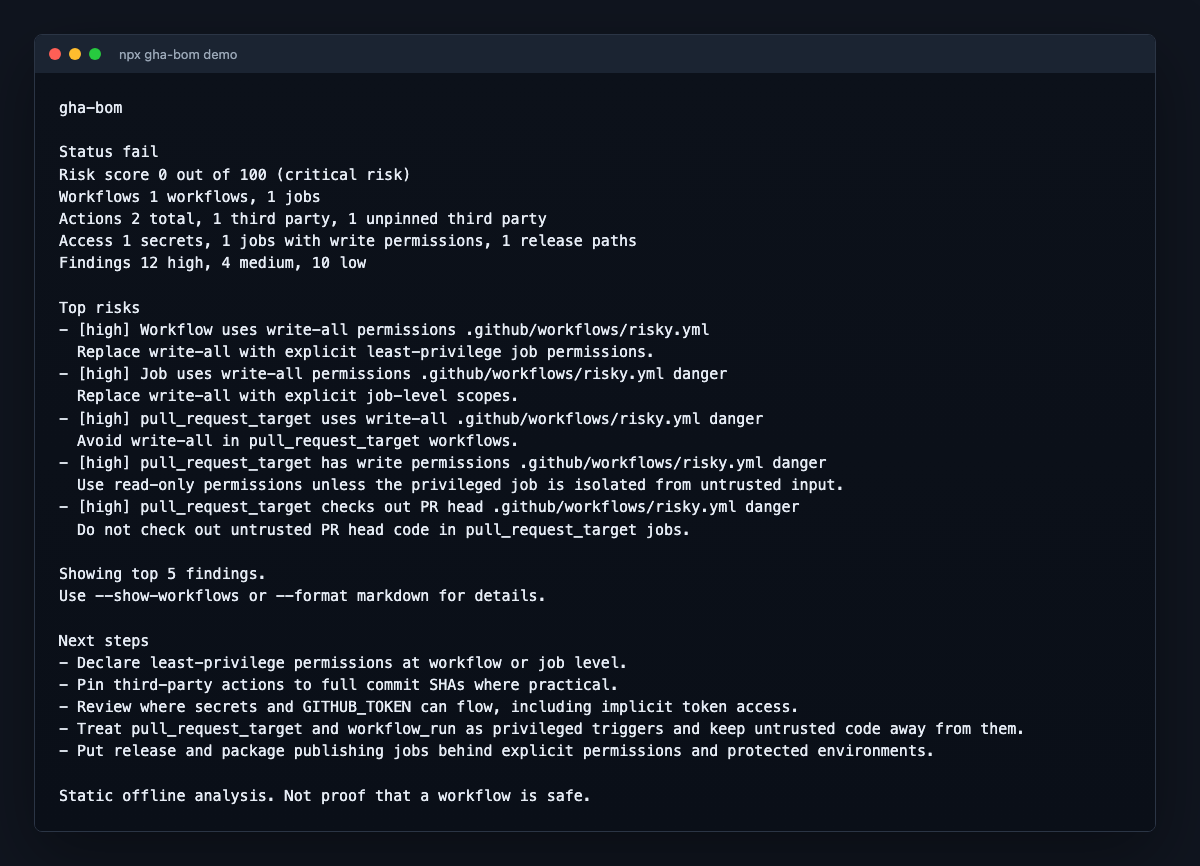The image size is (1200, 866).
Task: Click 'Use read-only permissions unless' advice line
Action: [x=460, y=484]
